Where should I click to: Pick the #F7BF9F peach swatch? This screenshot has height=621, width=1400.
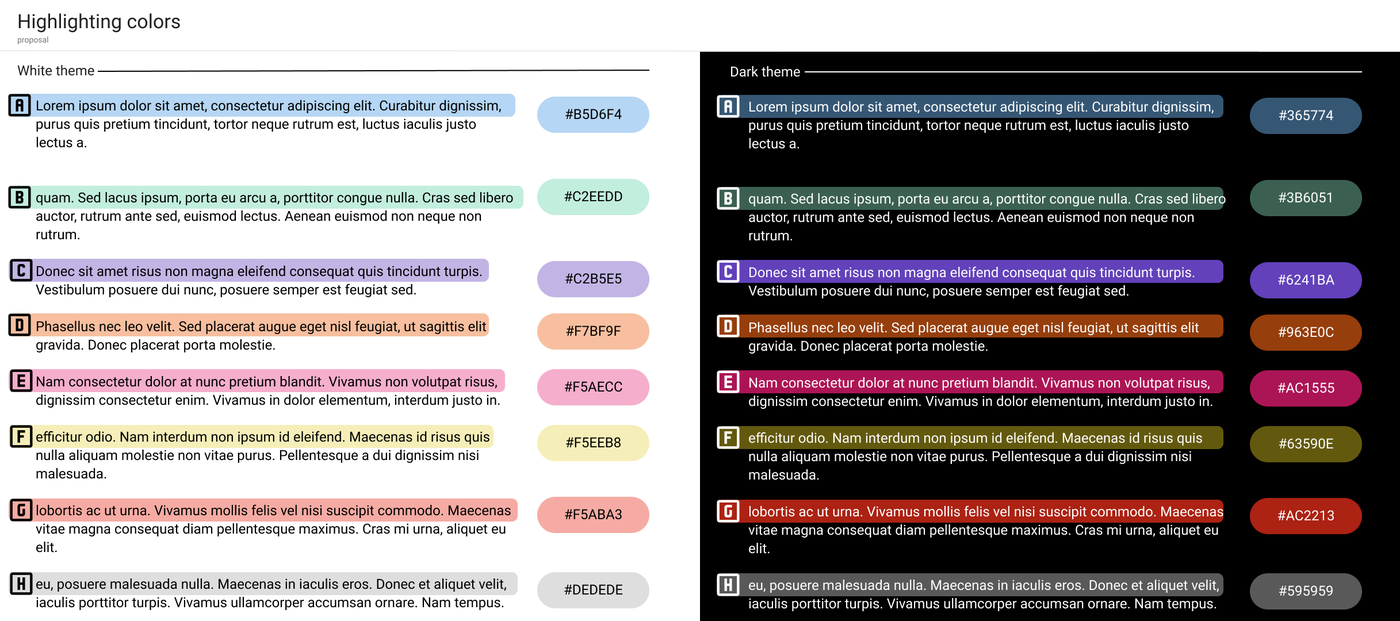click(593, 331)
